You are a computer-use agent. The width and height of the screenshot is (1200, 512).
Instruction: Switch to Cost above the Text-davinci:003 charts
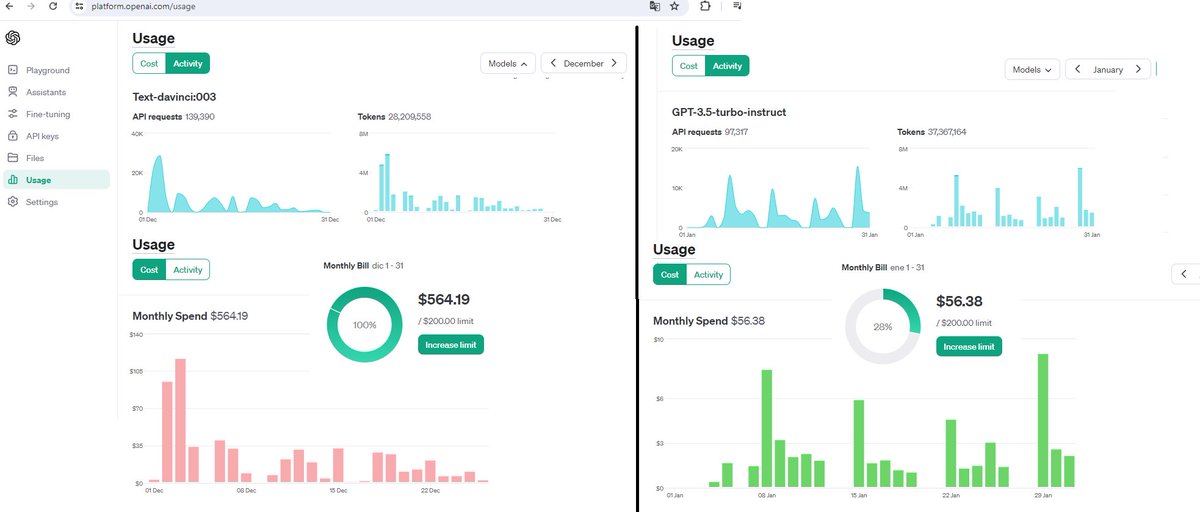click(x=149, y=63)
